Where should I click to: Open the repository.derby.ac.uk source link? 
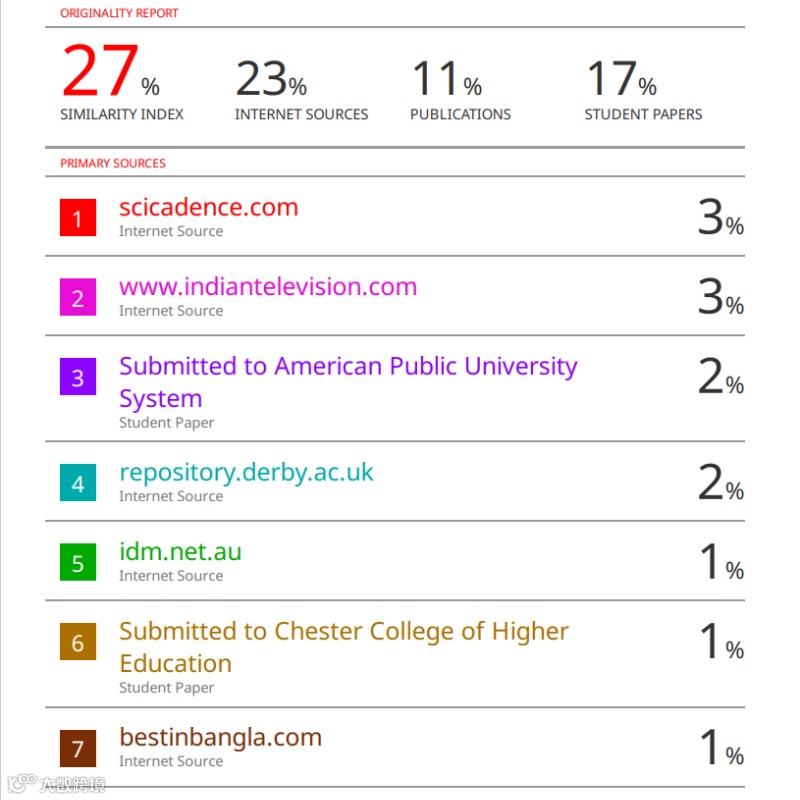tap(246, 472)
